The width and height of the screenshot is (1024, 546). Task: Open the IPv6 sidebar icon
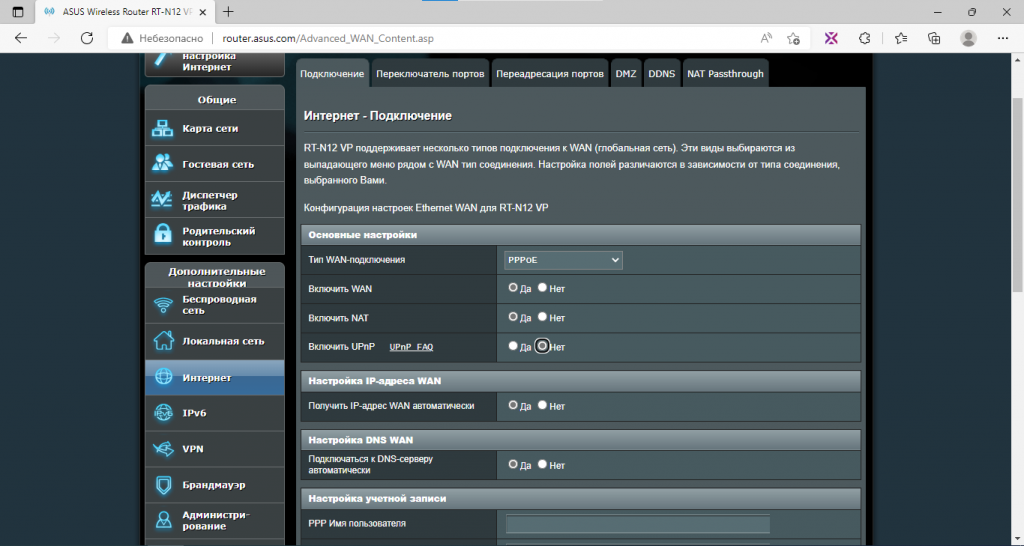[x=163, y=413]
